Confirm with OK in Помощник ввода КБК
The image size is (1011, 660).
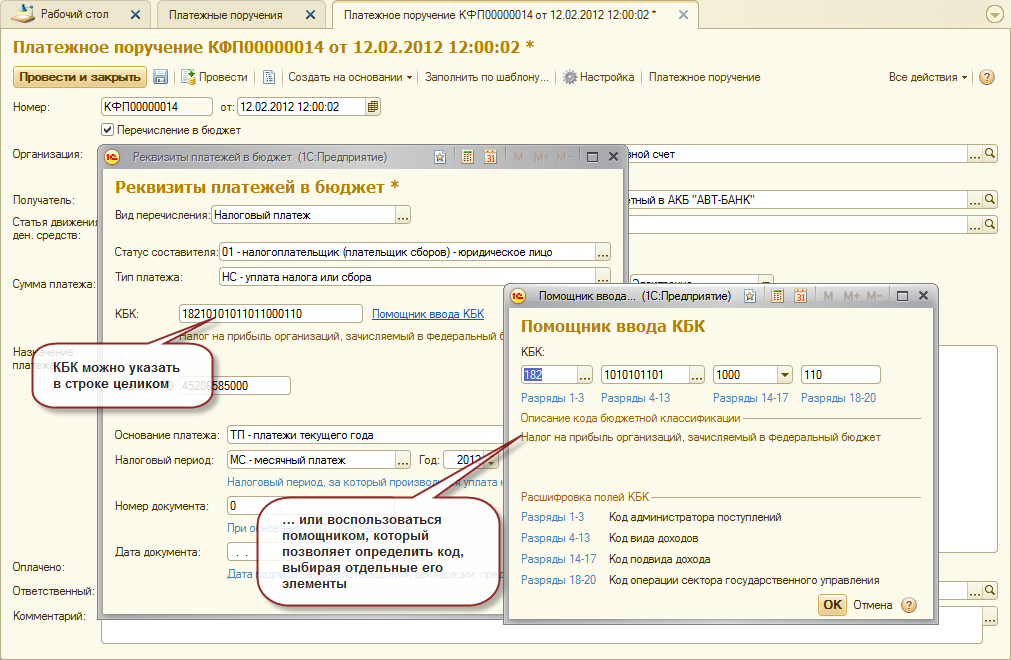click(832, 605)
